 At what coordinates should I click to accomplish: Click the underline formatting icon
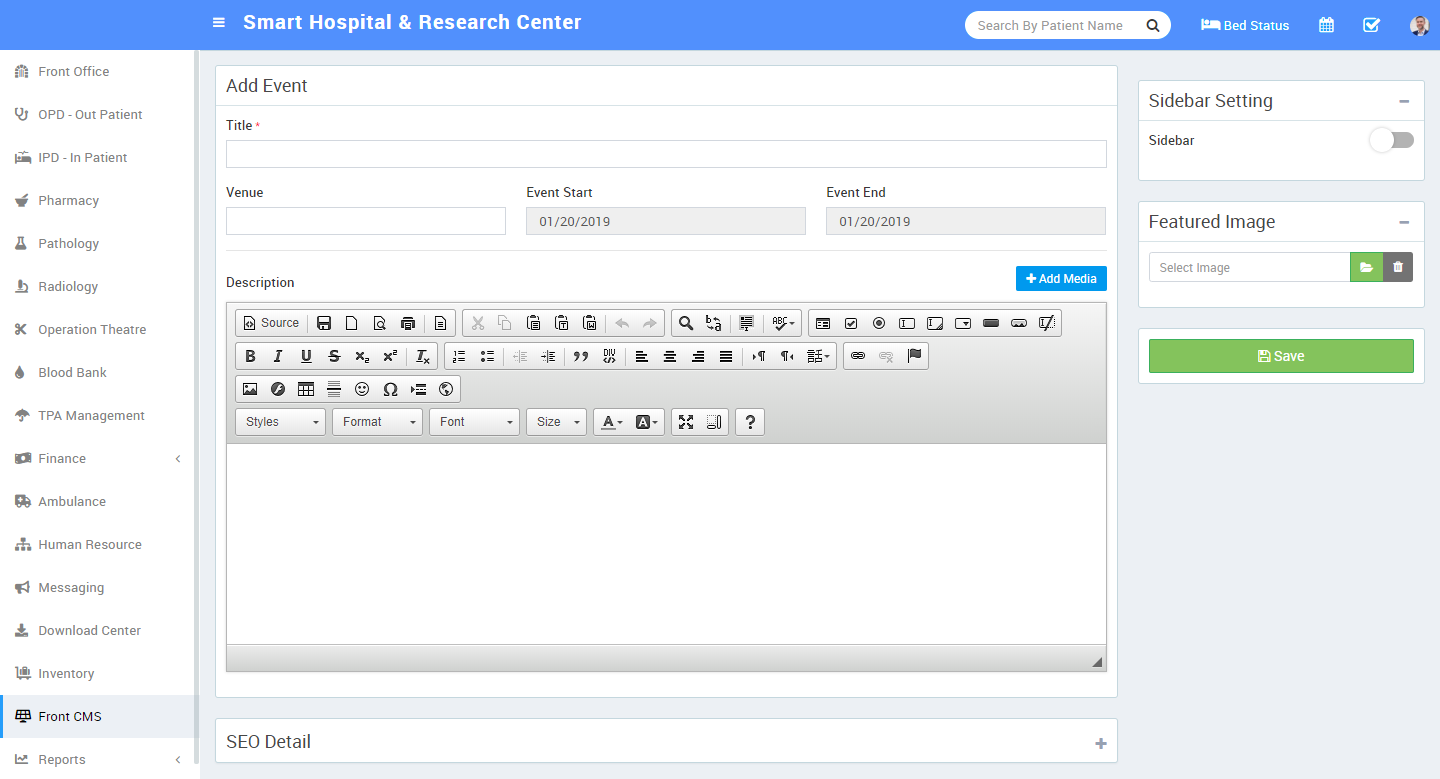(x=306, y=356)
